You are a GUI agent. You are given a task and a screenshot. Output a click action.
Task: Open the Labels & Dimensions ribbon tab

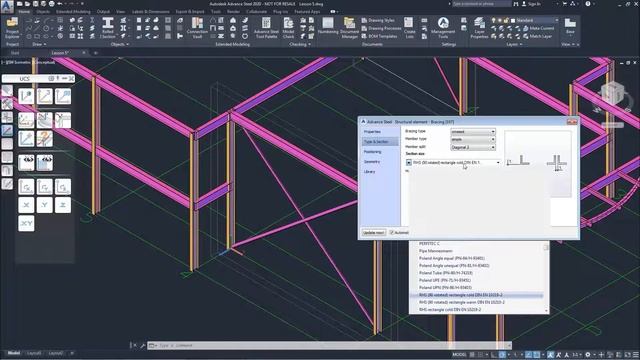(151, 12)
